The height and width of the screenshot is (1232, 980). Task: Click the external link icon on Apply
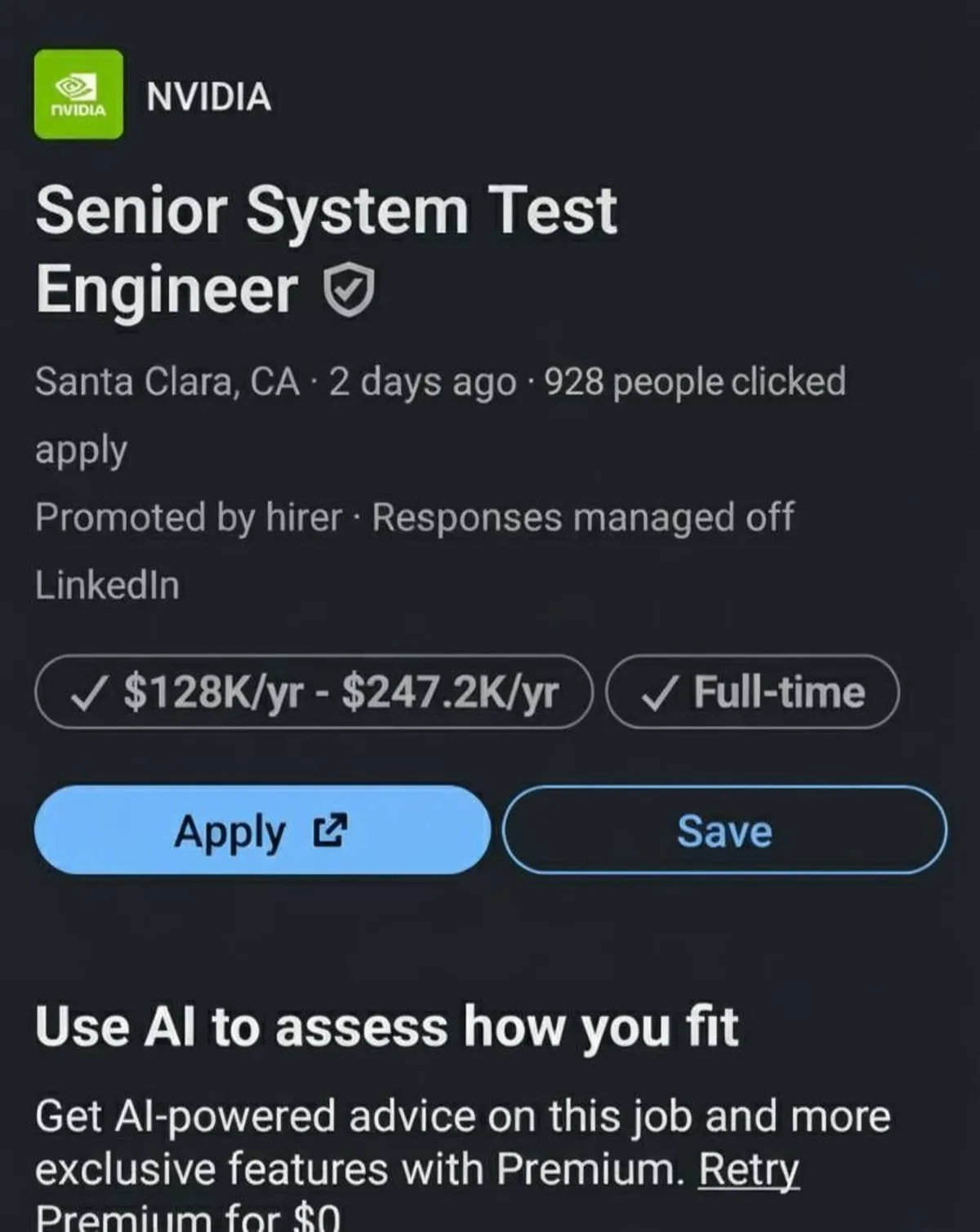point(330,830)
